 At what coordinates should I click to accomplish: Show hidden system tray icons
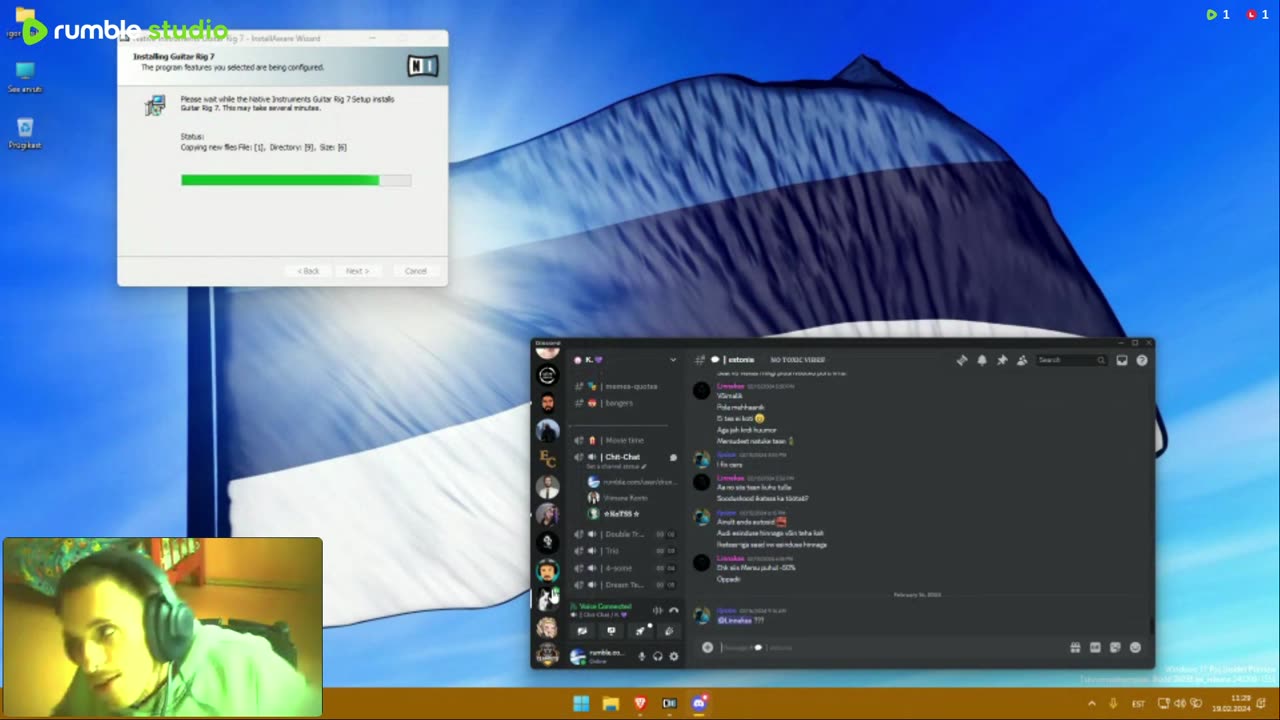click(1093, 704)
